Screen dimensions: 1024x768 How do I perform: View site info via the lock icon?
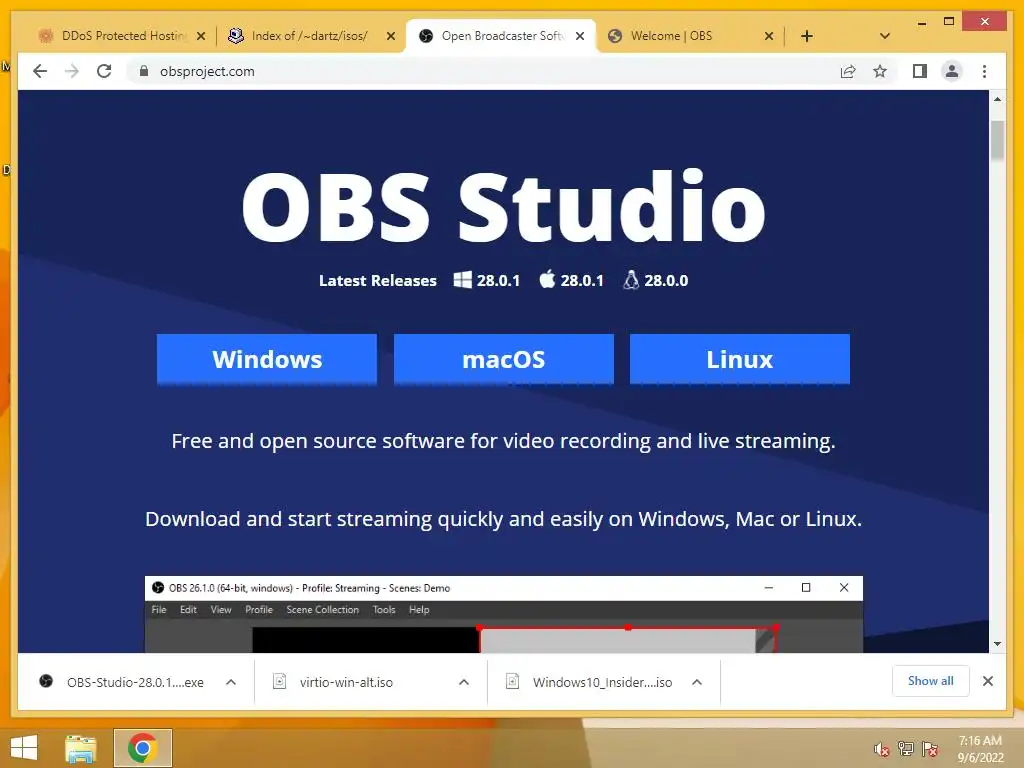(144, 71)
